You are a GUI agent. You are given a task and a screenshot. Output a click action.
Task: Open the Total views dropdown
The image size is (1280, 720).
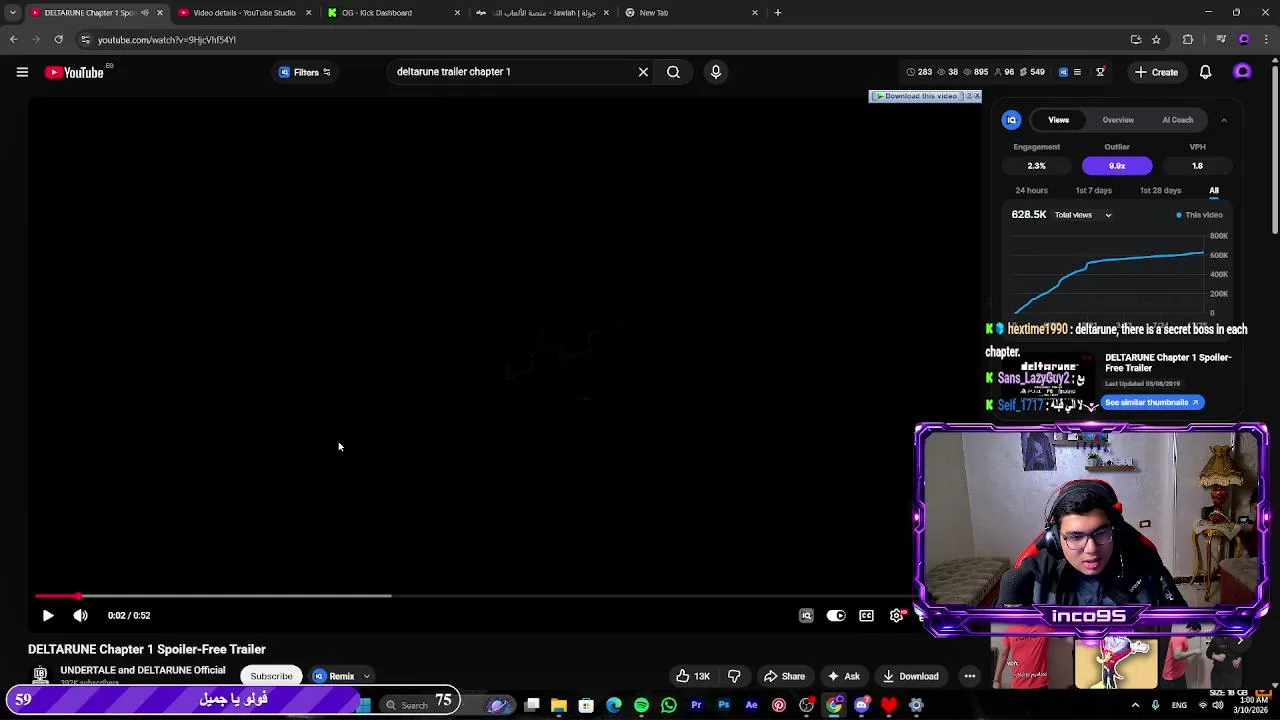pyautogui.click(x=1083, y=215)
